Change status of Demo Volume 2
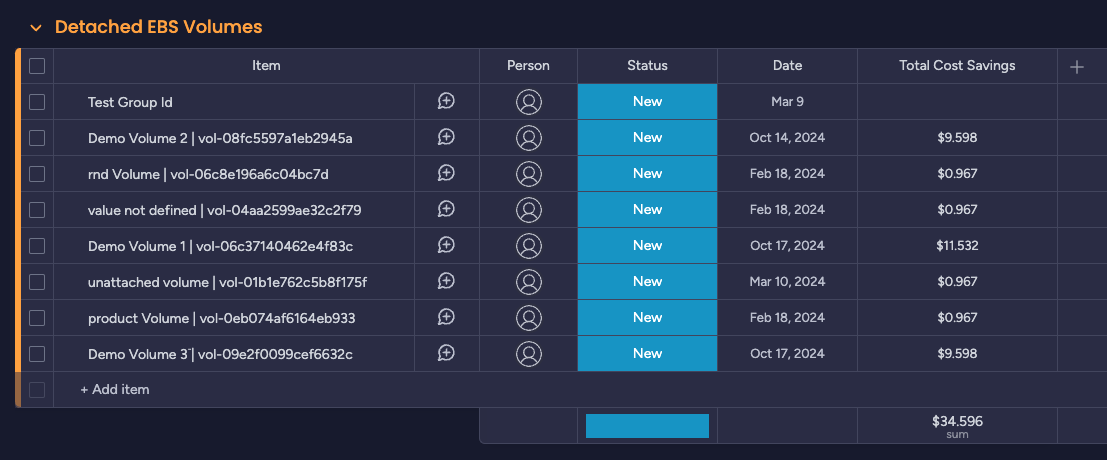The width and height of the screenshot is (1107, 460). coord(647,138)
